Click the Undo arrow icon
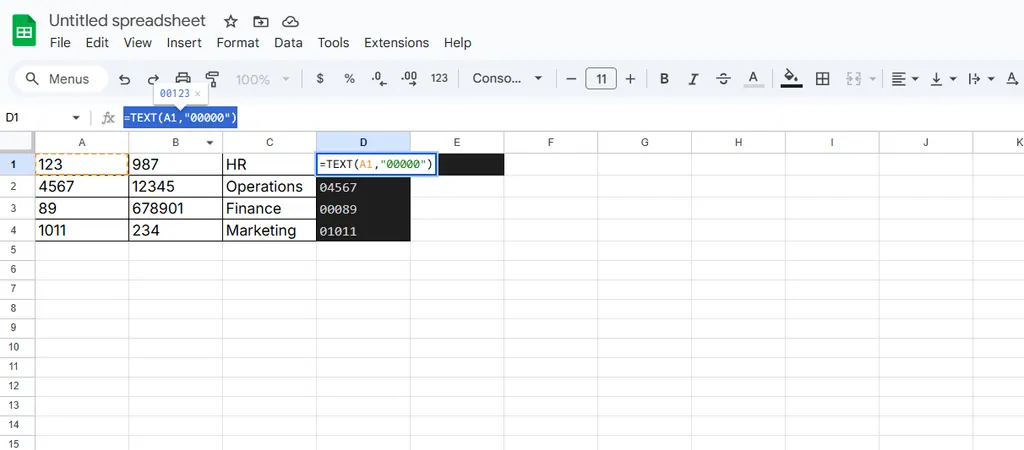The height and width of the screenshot is (450, 1024). (x=125, y=79)
